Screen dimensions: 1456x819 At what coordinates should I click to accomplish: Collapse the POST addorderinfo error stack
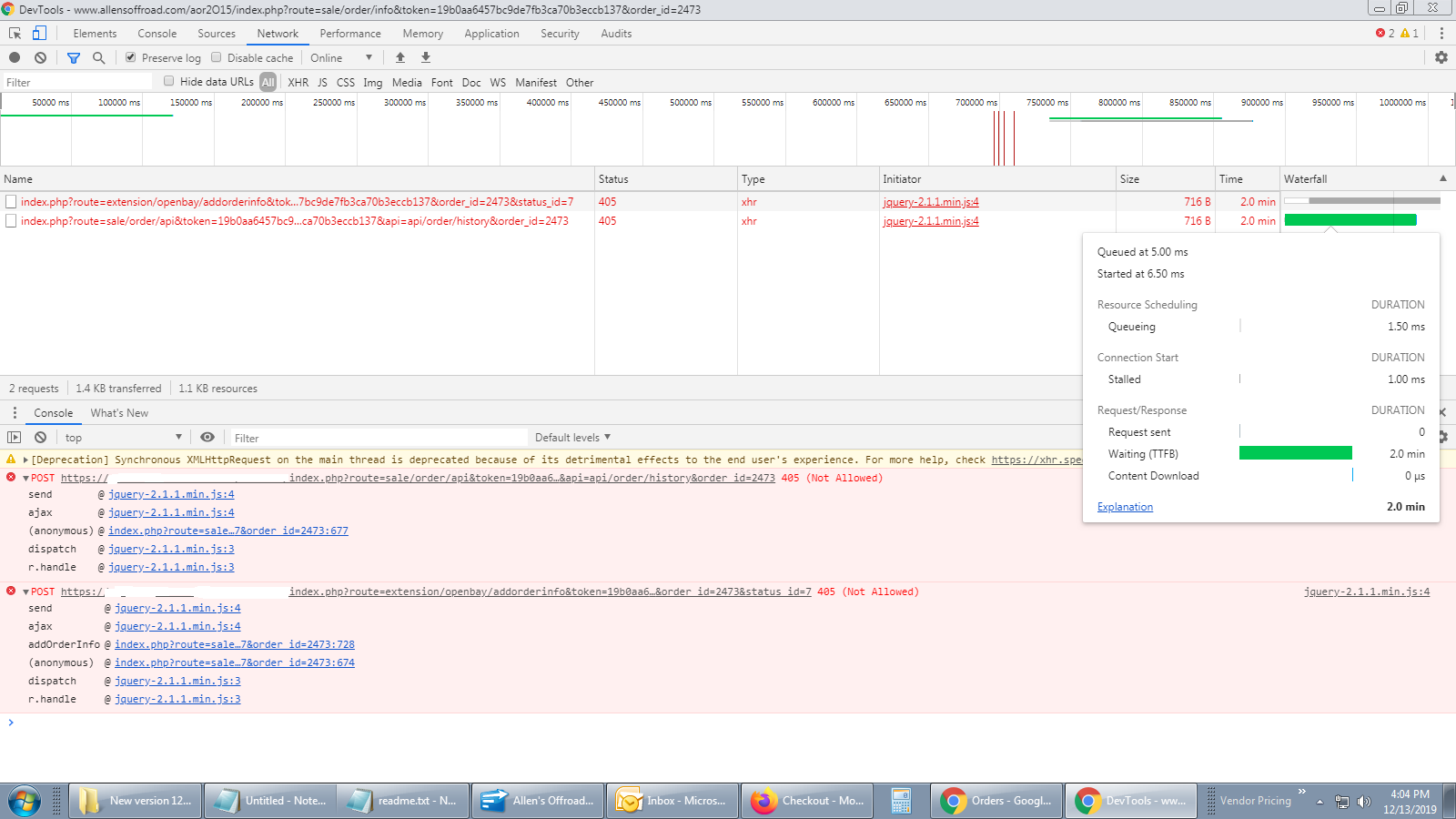[x=26, y=591]
